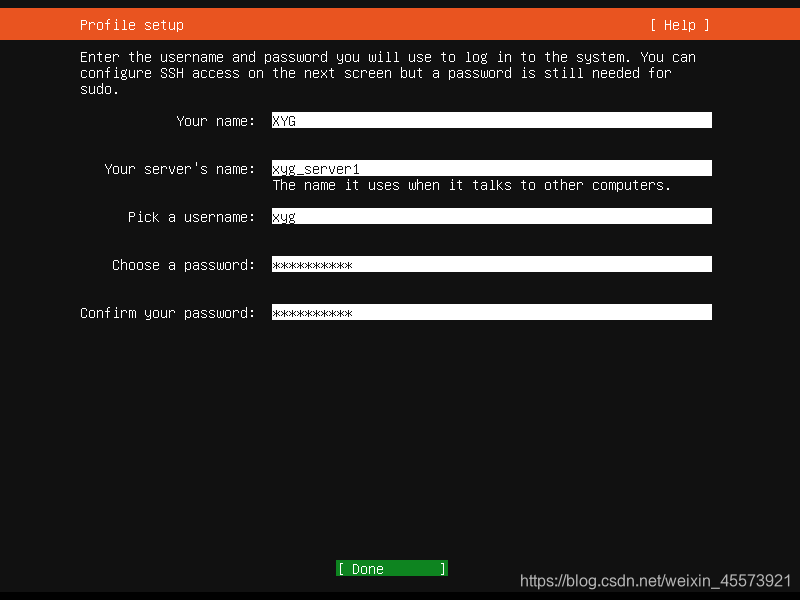Click the 'Your name:' label
The image size is (800, 600).
[x=215, y=121]
